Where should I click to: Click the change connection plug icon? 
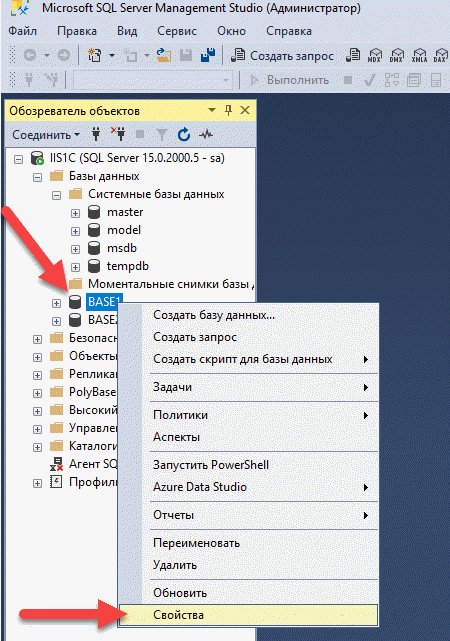pyautogui.click(x=51, y=80)
